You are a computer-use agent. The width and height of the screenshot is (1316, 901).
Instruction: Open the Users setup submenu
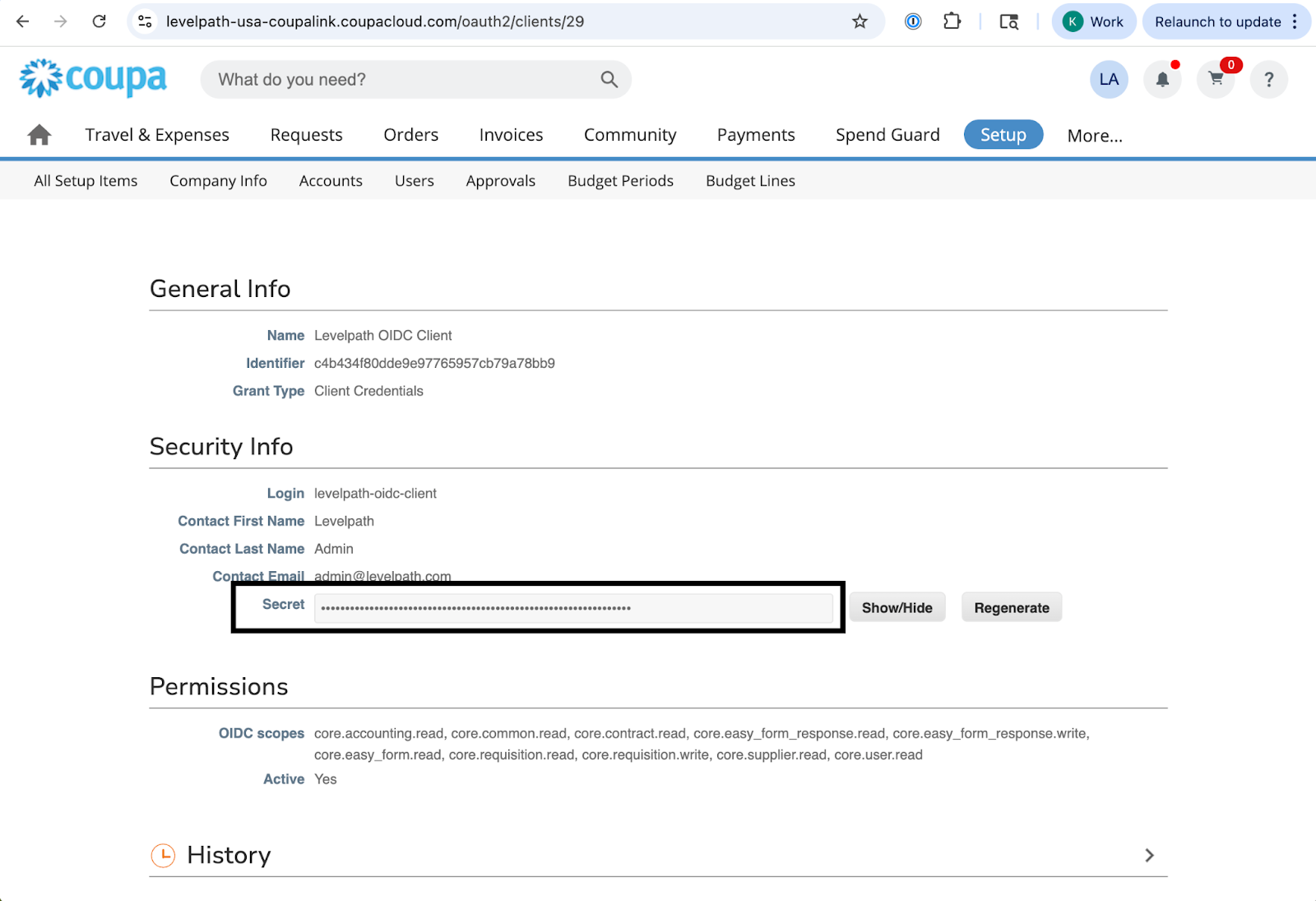pyautogui.click(x=414, y=181)
